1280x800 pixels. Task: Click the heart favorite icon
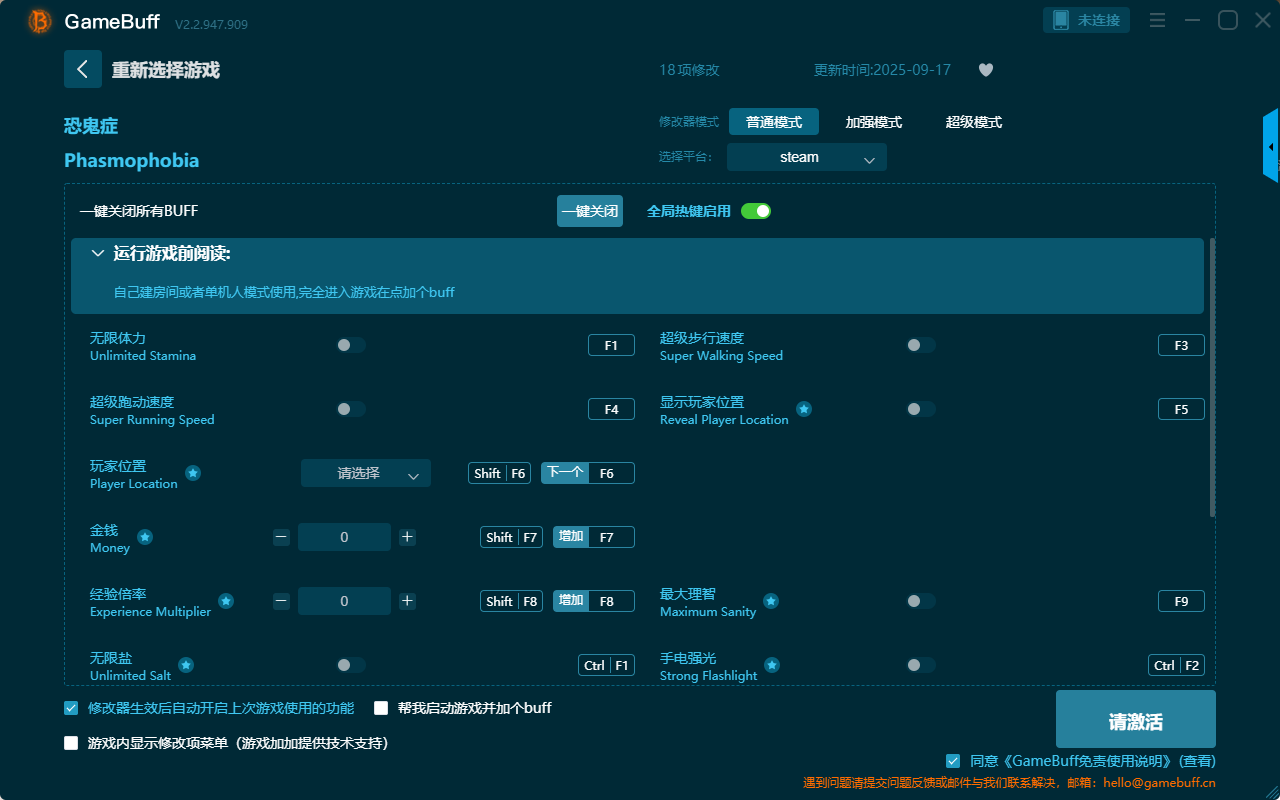tap(986, 70)
